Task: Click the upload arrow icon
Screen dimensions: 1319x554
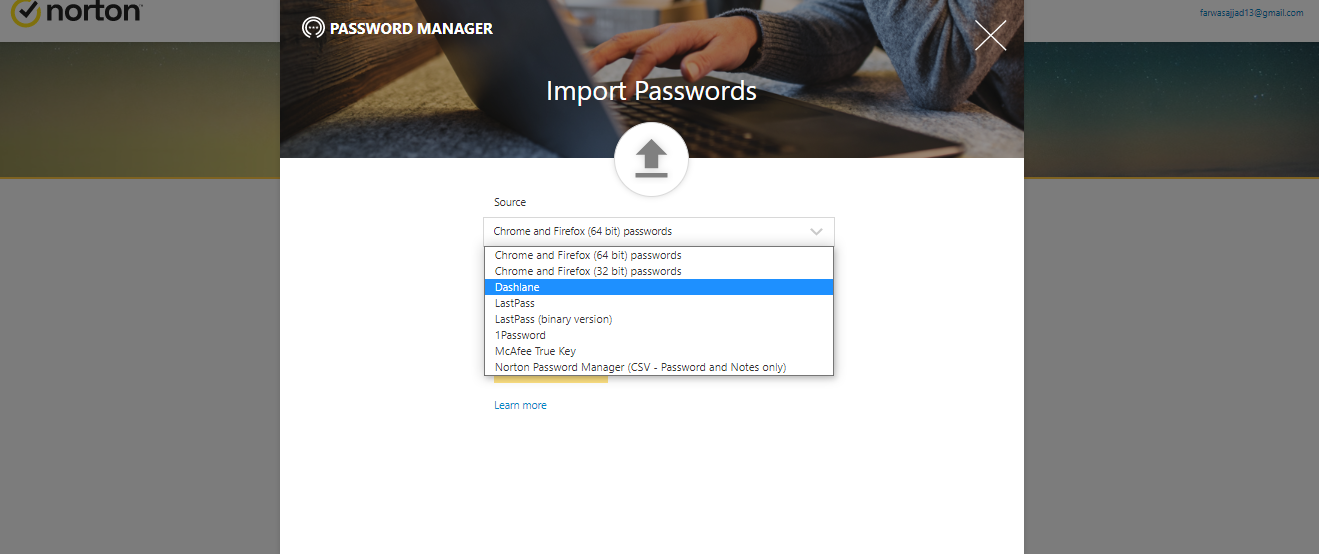Action: pos(651,159)
